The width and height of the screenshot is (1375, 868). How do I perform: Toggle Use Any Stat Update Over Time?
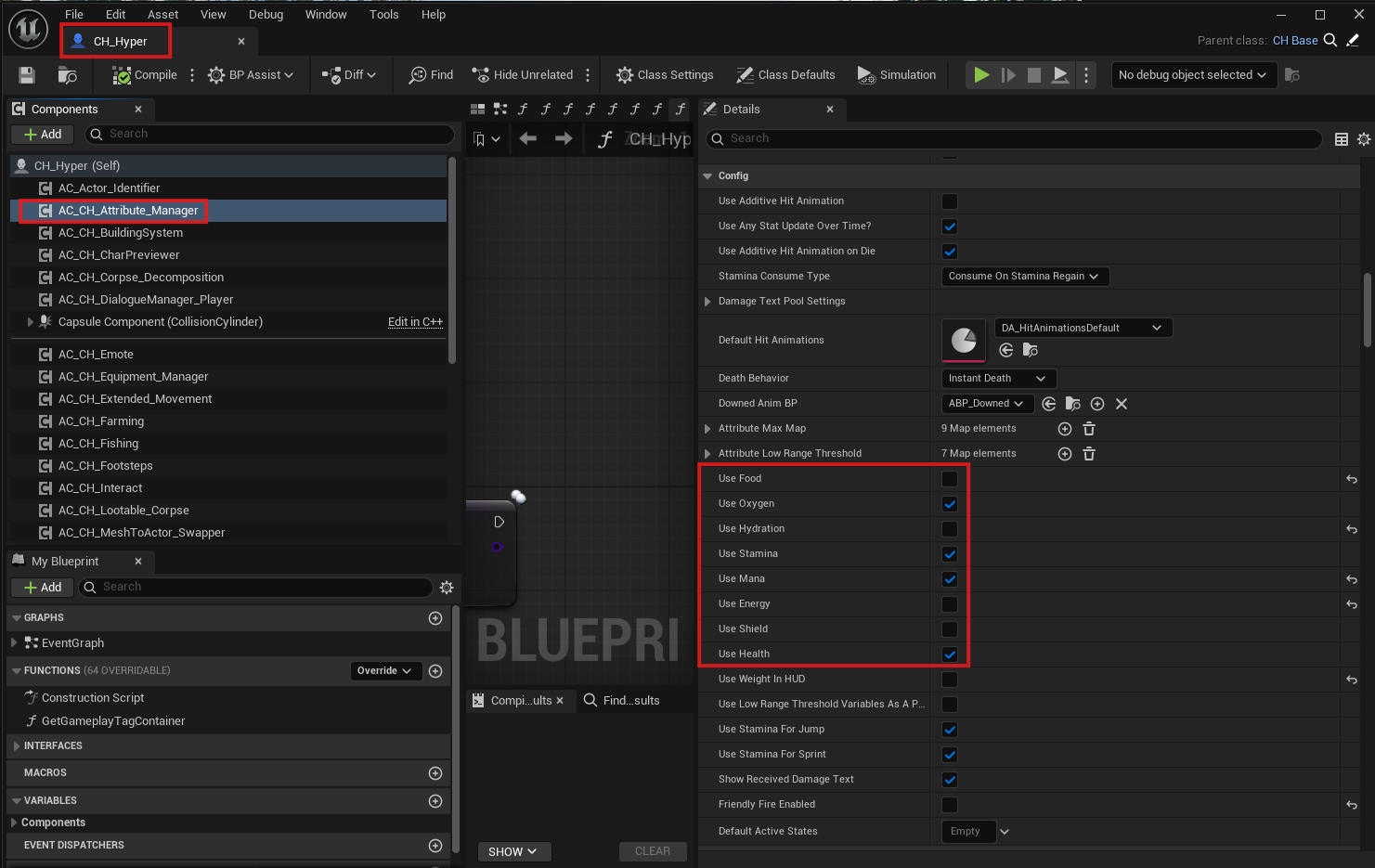click(x=950, y=227)
